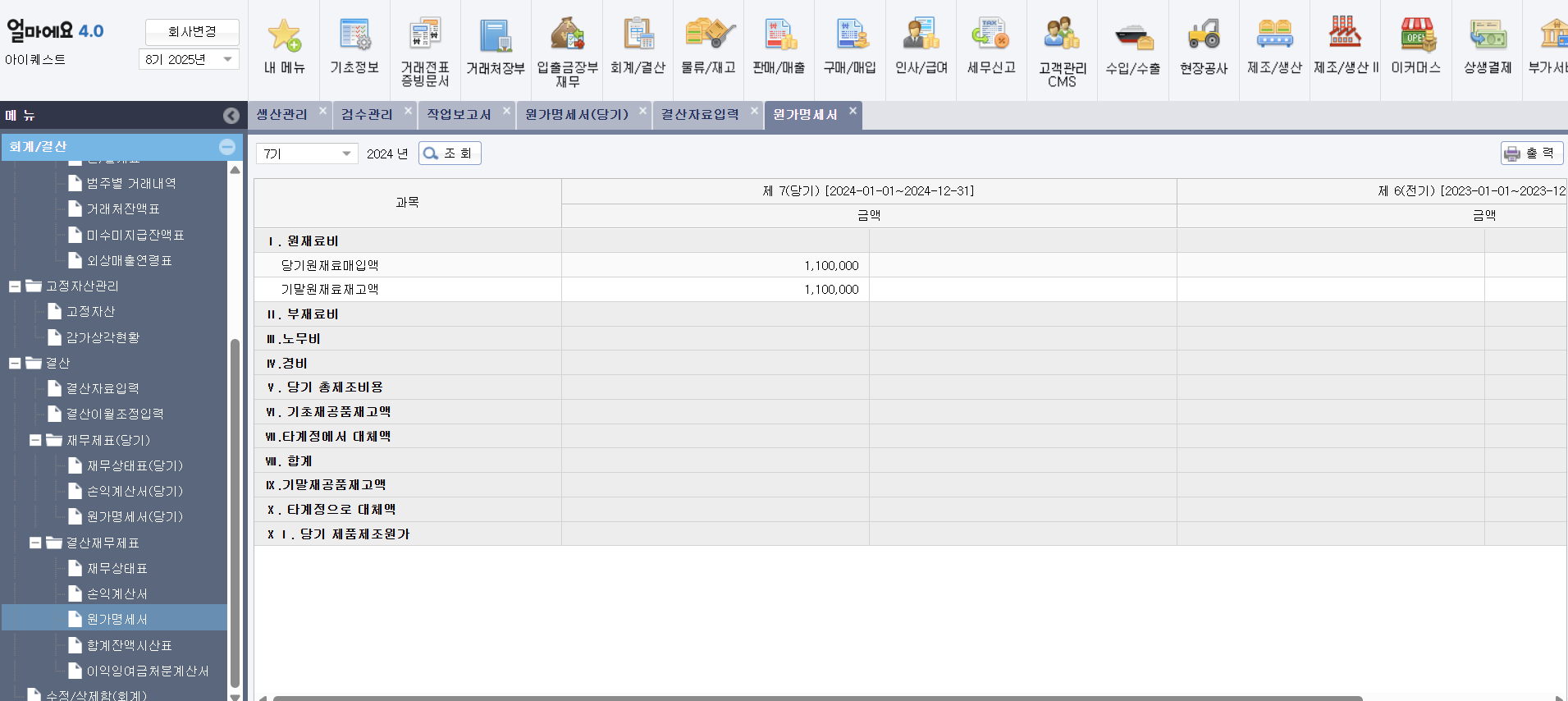Open the 거래처장부 icon
This screenshot has height=701, width=1568.
pyautogui.click(x=496, y=35)
